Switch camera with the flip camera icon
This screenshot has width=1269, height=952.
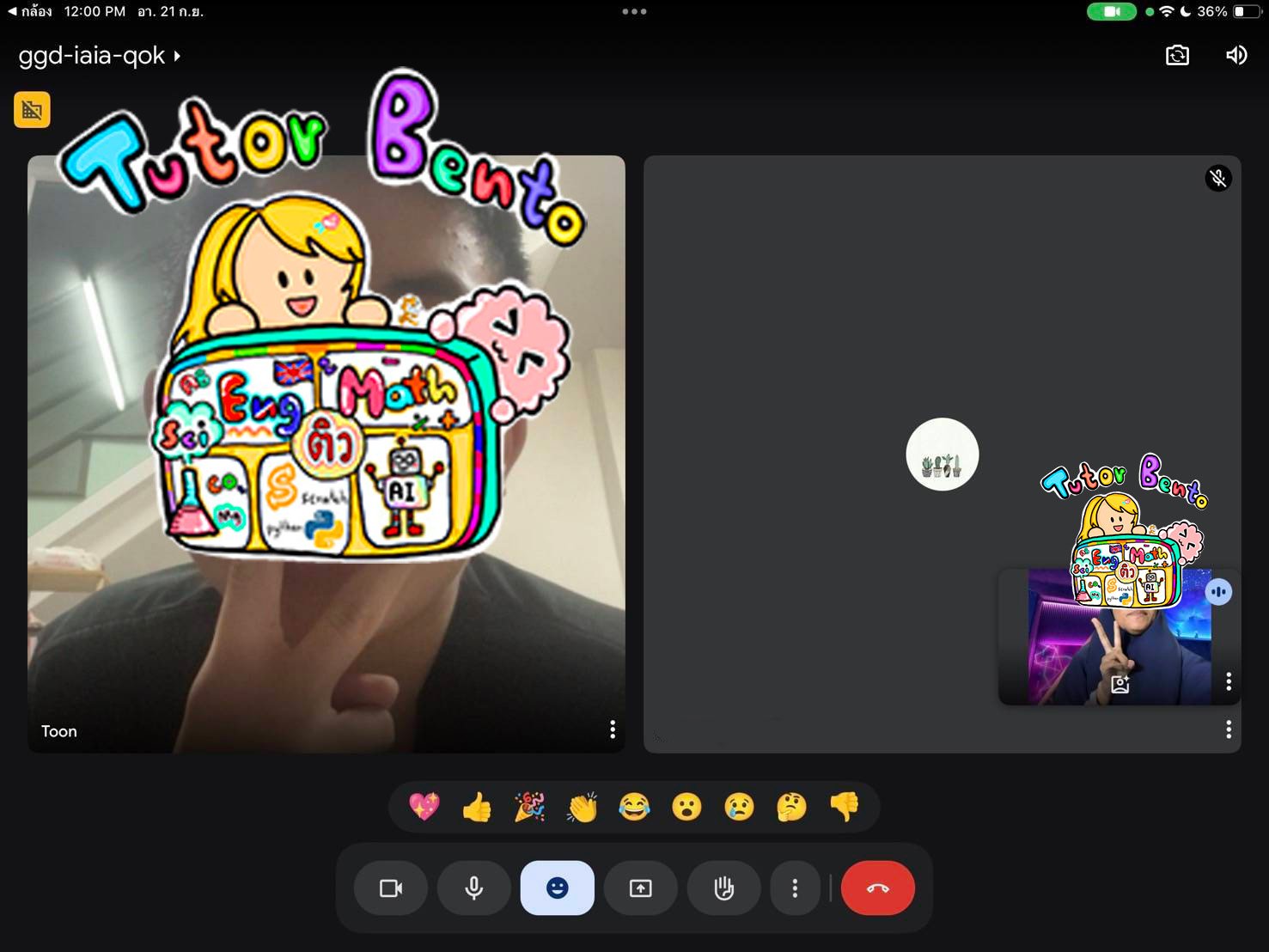1177,56
